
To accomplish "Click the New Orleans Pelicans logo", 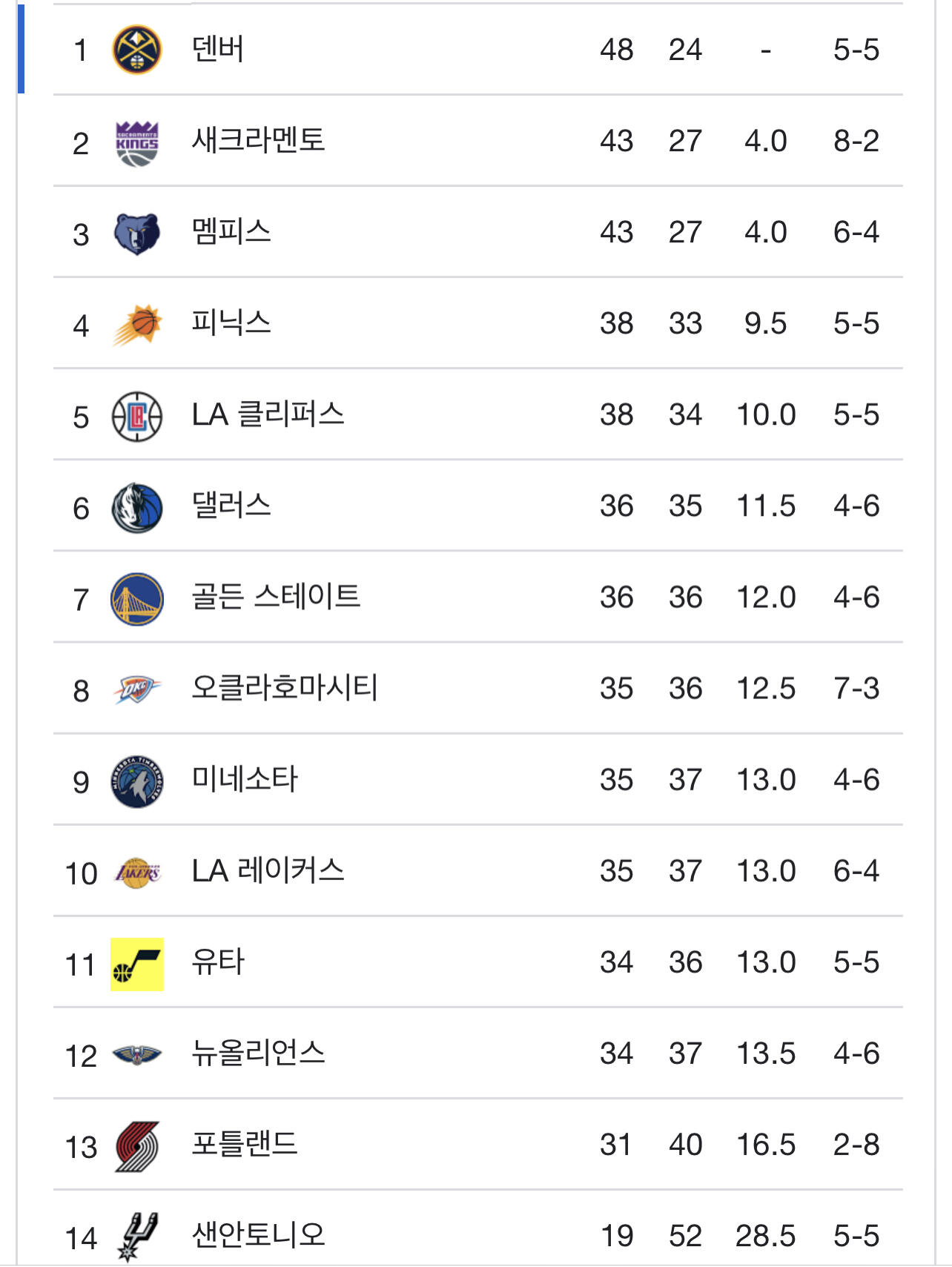I will point(136,1055).
